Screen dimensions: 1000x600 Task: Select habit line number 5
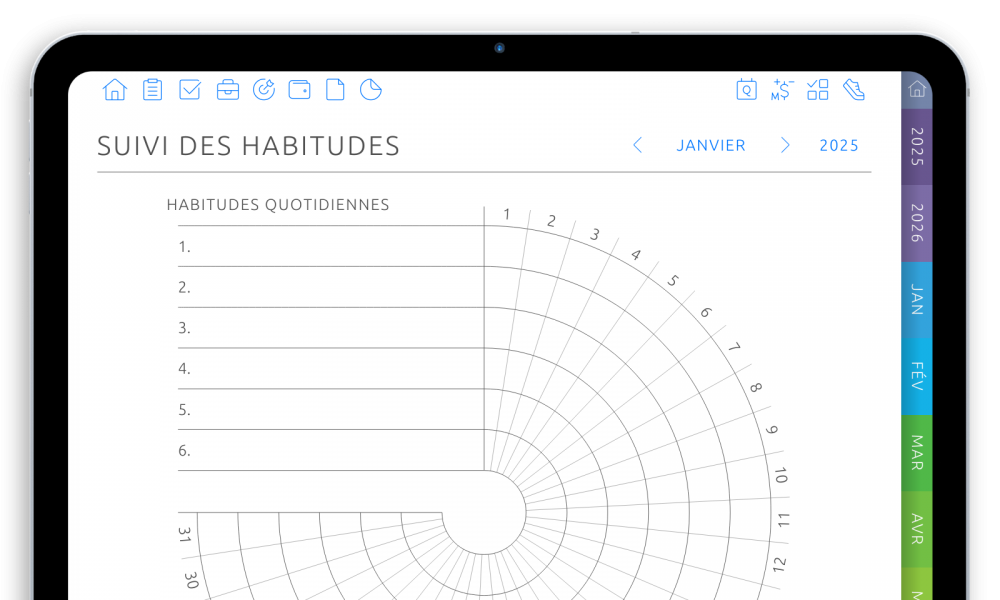point(331,409)
